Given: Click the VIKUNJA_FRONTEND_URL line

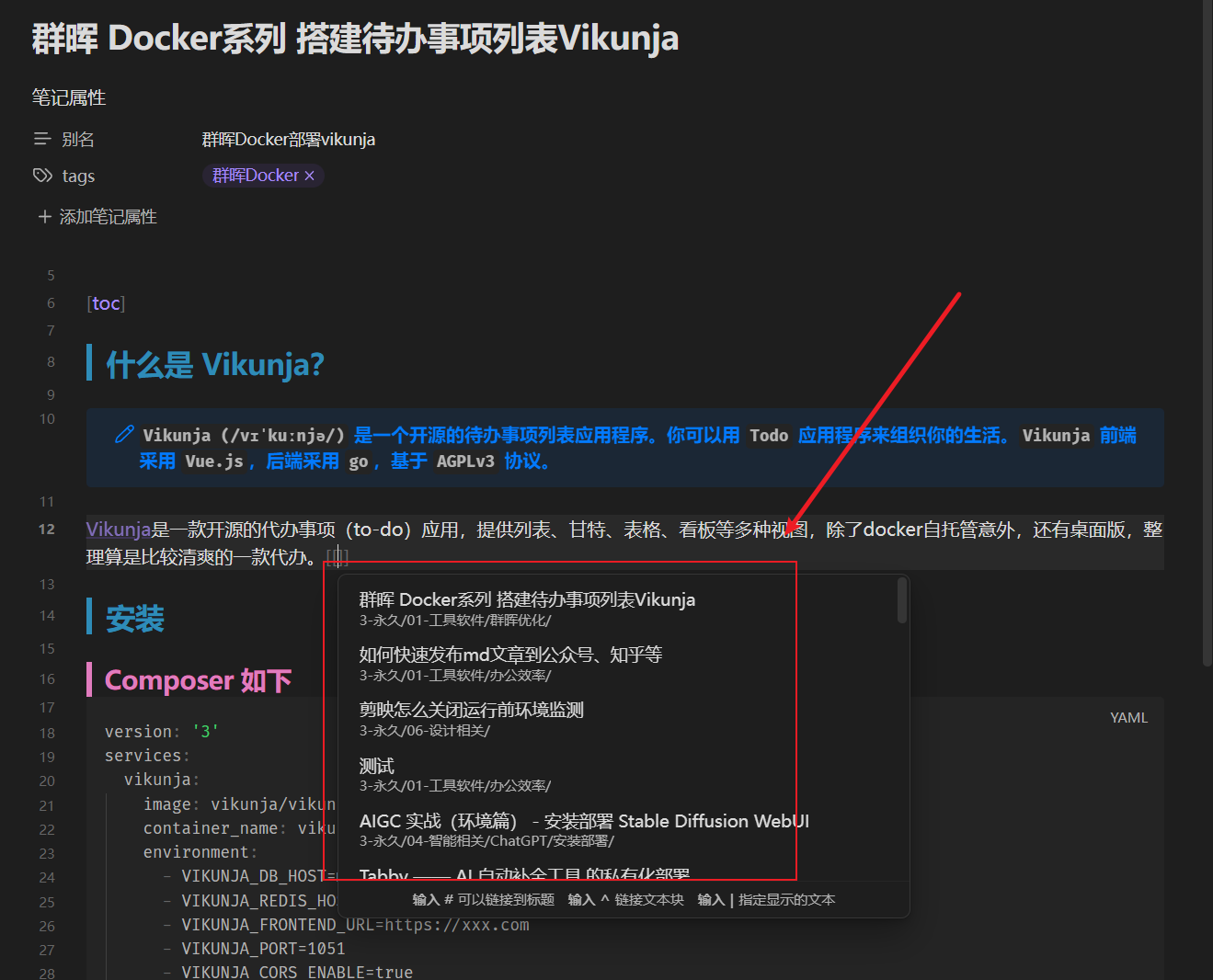Looking at the screenshot, I should 346,925.
